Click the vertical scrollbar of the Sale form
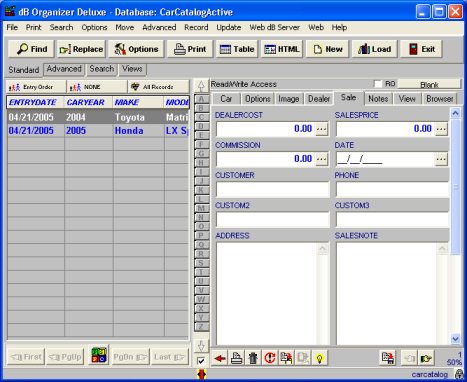467x382 pixels. [455, 226]
